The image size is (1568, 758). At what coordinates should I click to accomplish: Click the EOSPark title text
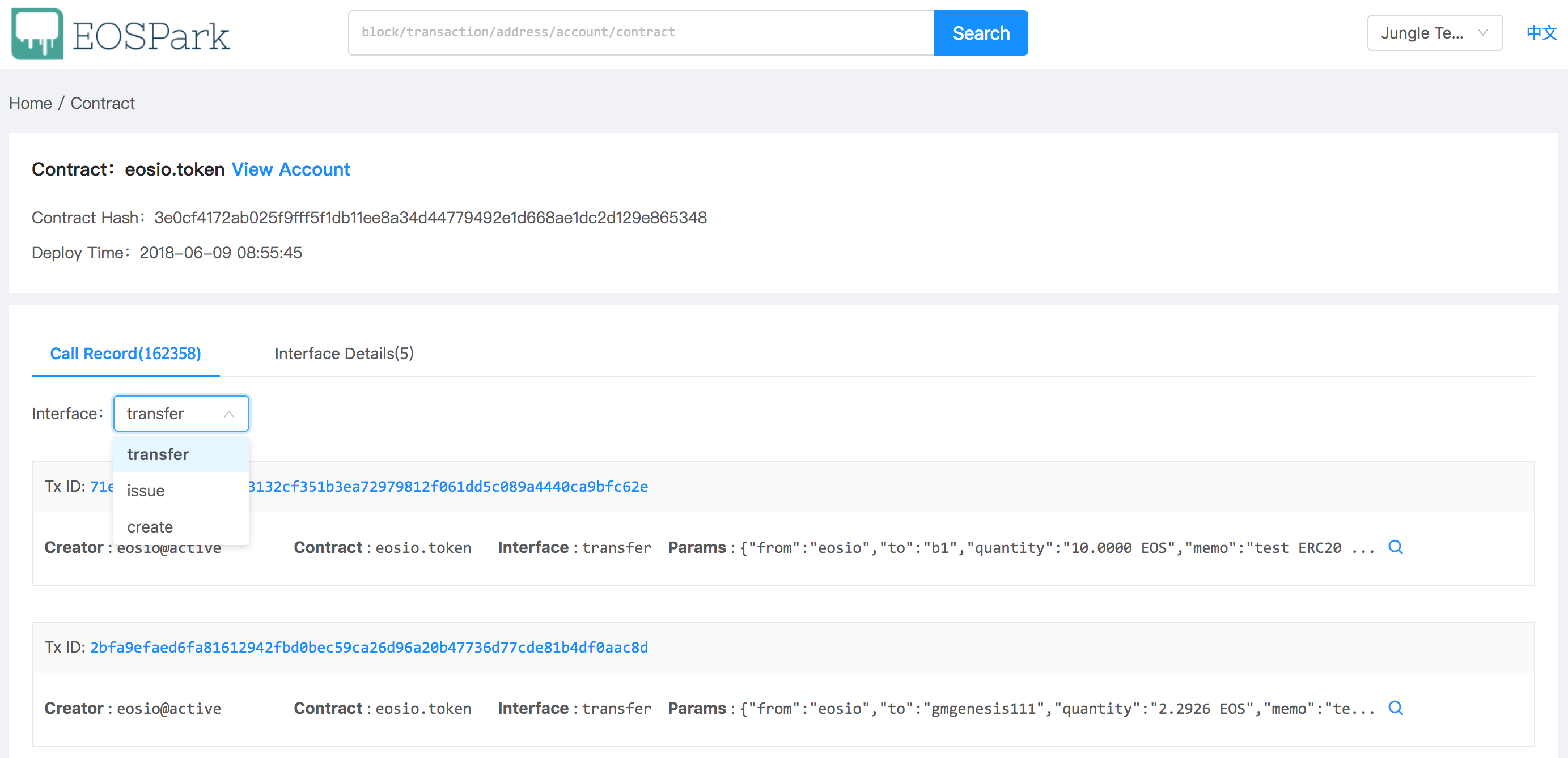tap(151, 35)
